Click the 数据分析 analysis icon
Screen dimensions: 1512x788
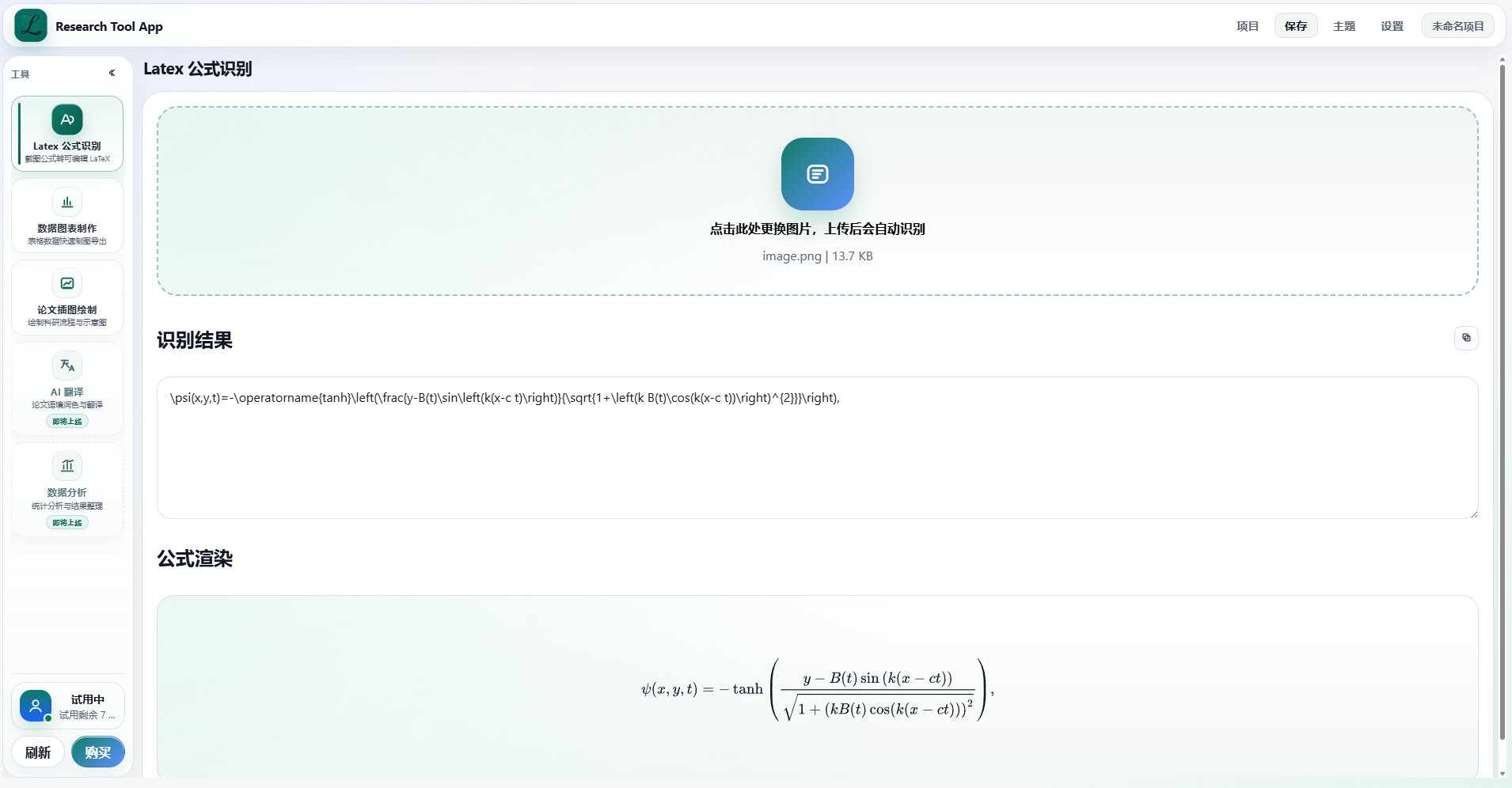click(x=67, y=466)
